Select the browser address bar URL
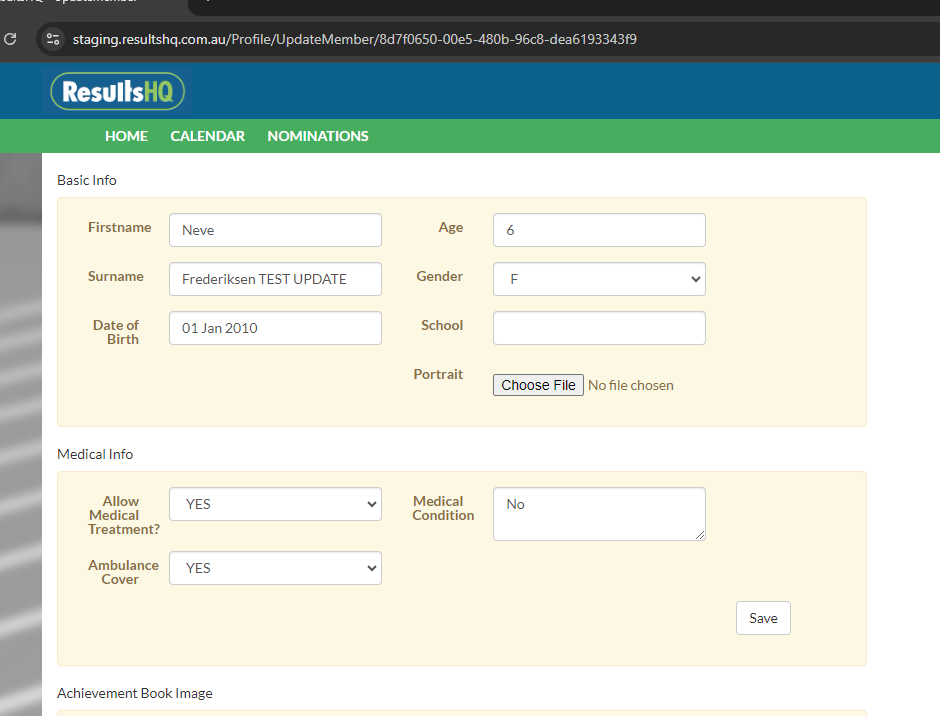The image size is (940, 716). coord(354,39)
